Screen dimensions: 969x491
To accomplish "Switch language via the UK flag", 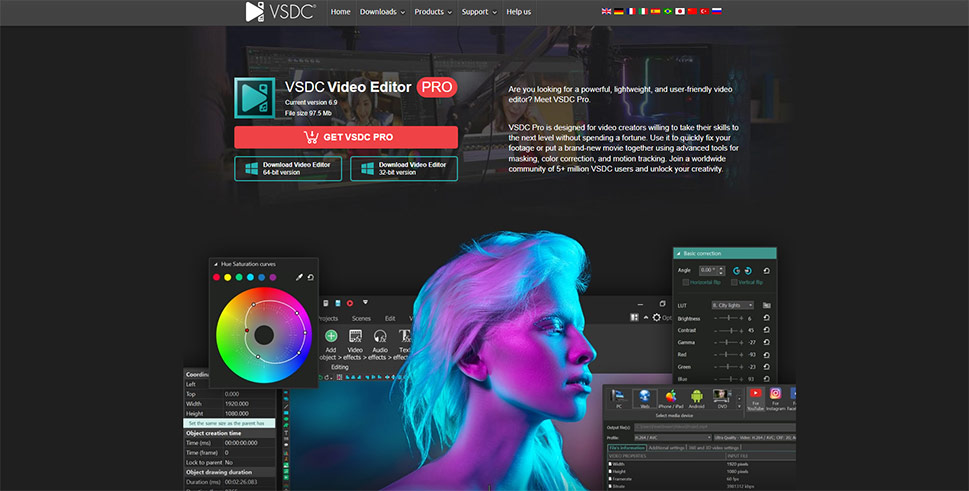I will tap(606, 11).
